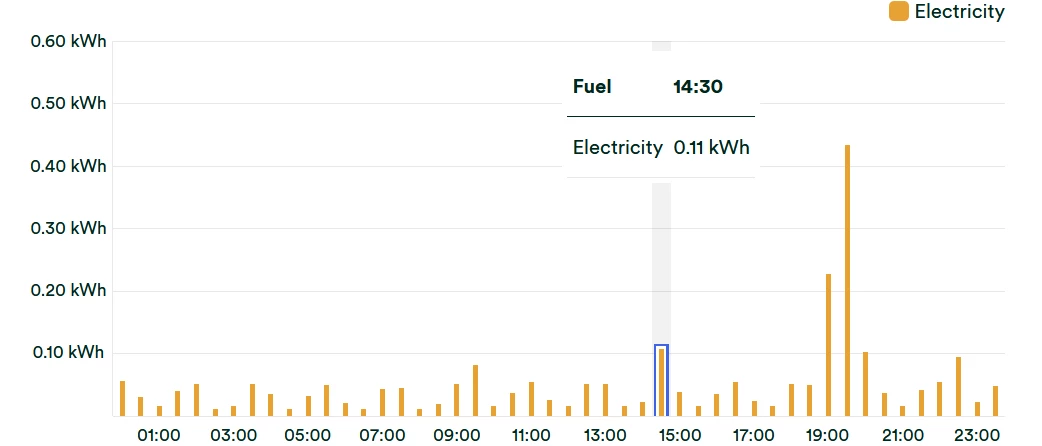Click the tooltip's 0.11 kWh value

(711, 148)
